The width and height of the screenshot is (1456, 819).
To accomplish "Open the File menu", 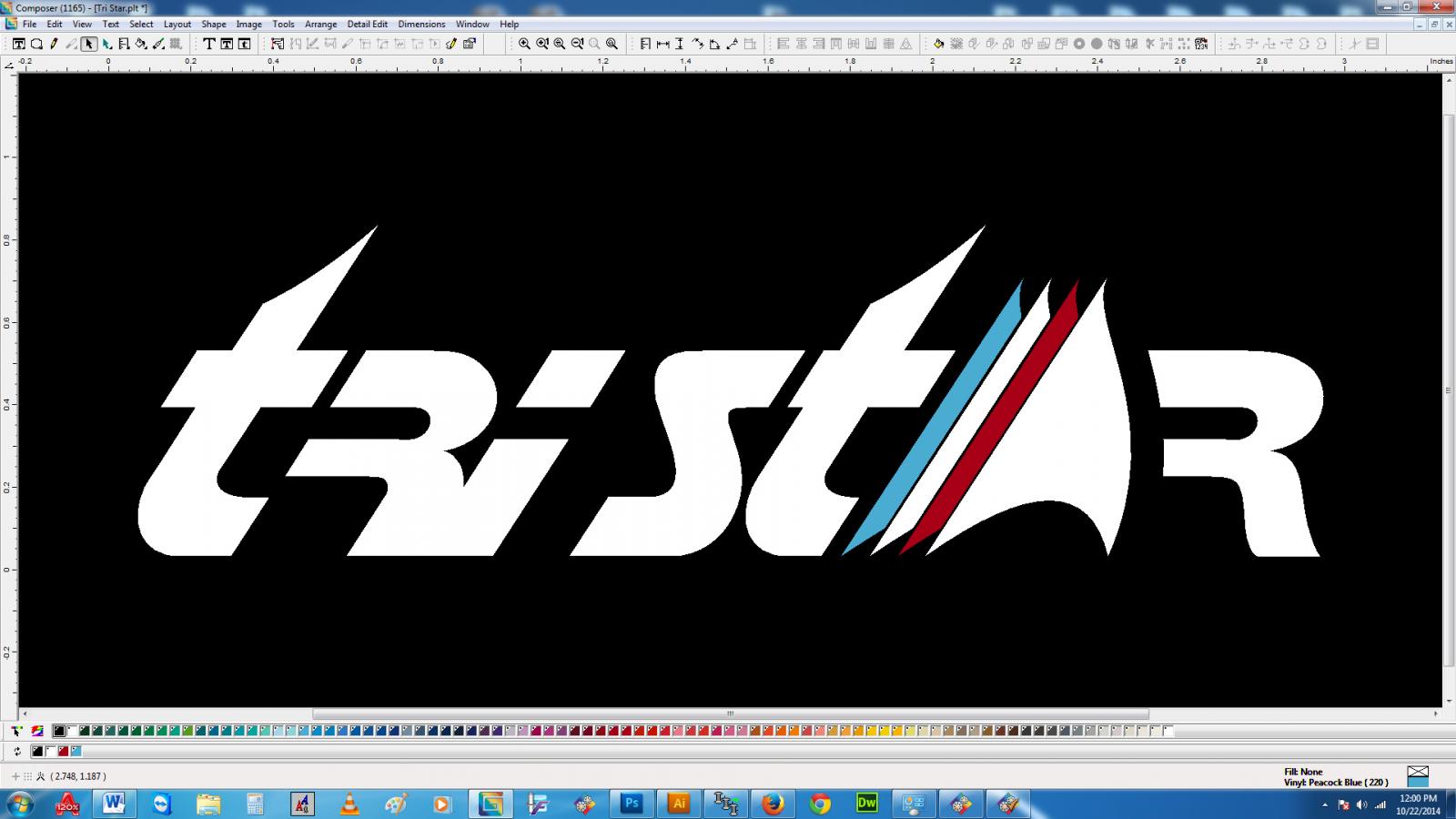I will pyautogui.click(x=29, y=25).
